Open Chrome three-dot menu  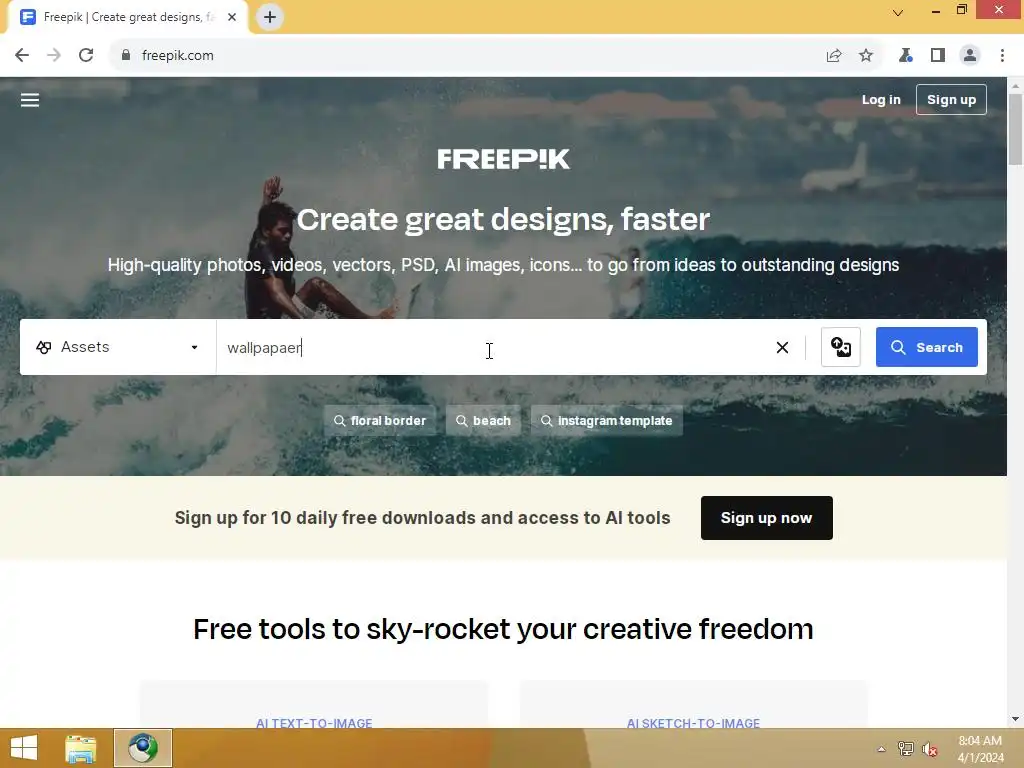coord(1002,56)
